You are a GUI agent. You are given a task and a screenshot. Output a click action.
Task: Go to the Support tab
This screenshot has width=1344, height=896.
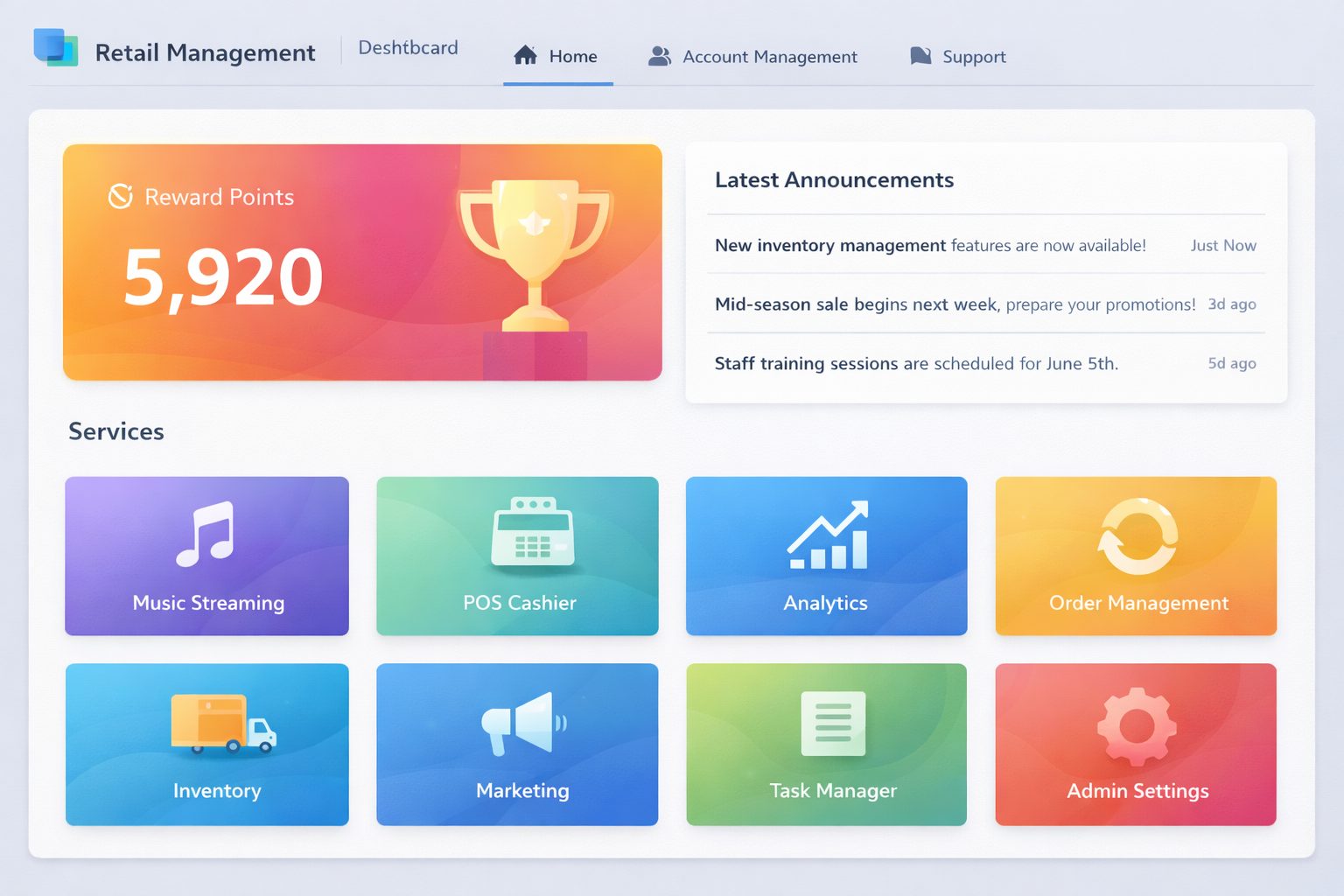pos(958,57)
